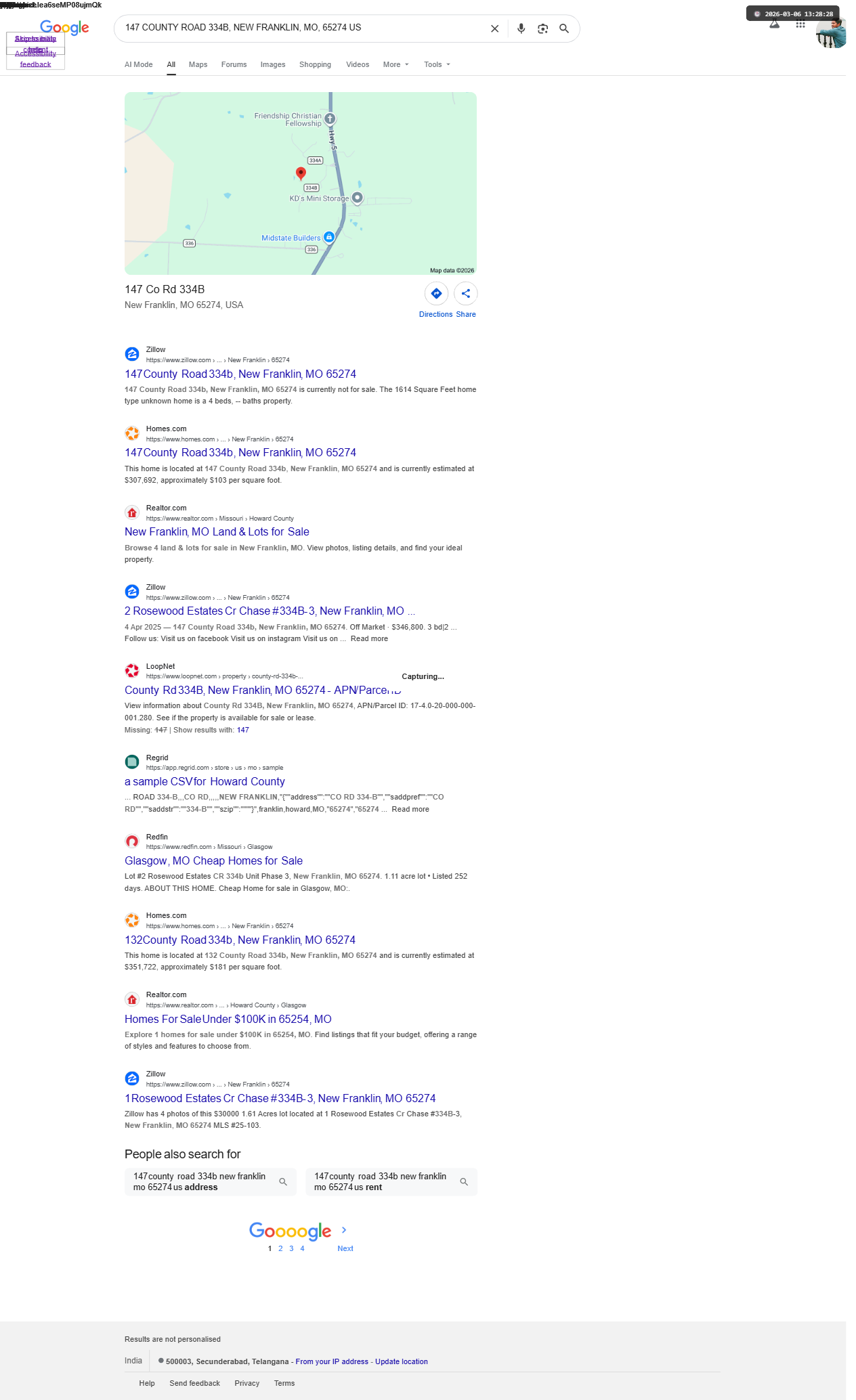Open the Google apps grid icon
Image resolution: width=856 pixels, height=1400 pixels.
pos(800,25)
